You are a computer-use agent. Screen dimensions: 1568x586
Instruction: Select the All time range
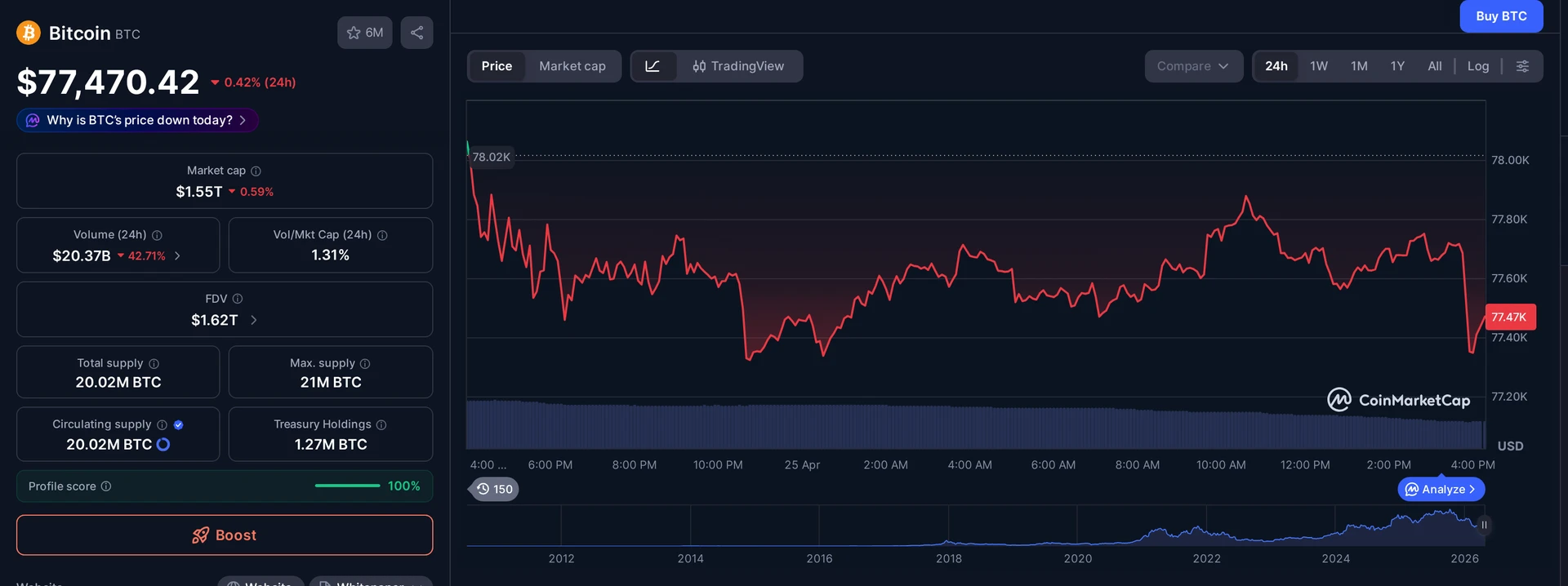tap(1435, 66)
